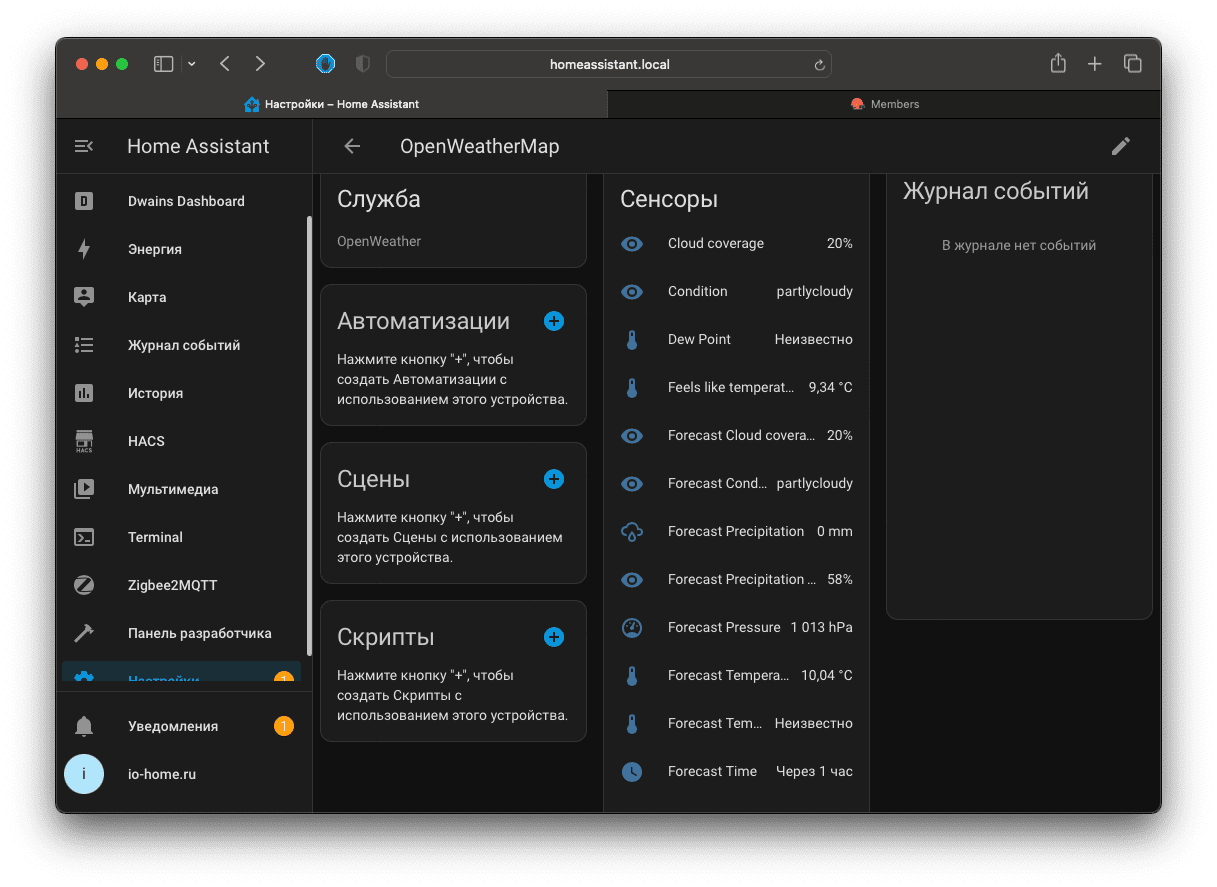The width and height of the screenshot is (1217, 887).
Task: Click the Мультимедиа play icon
Action: pos(84,489)
